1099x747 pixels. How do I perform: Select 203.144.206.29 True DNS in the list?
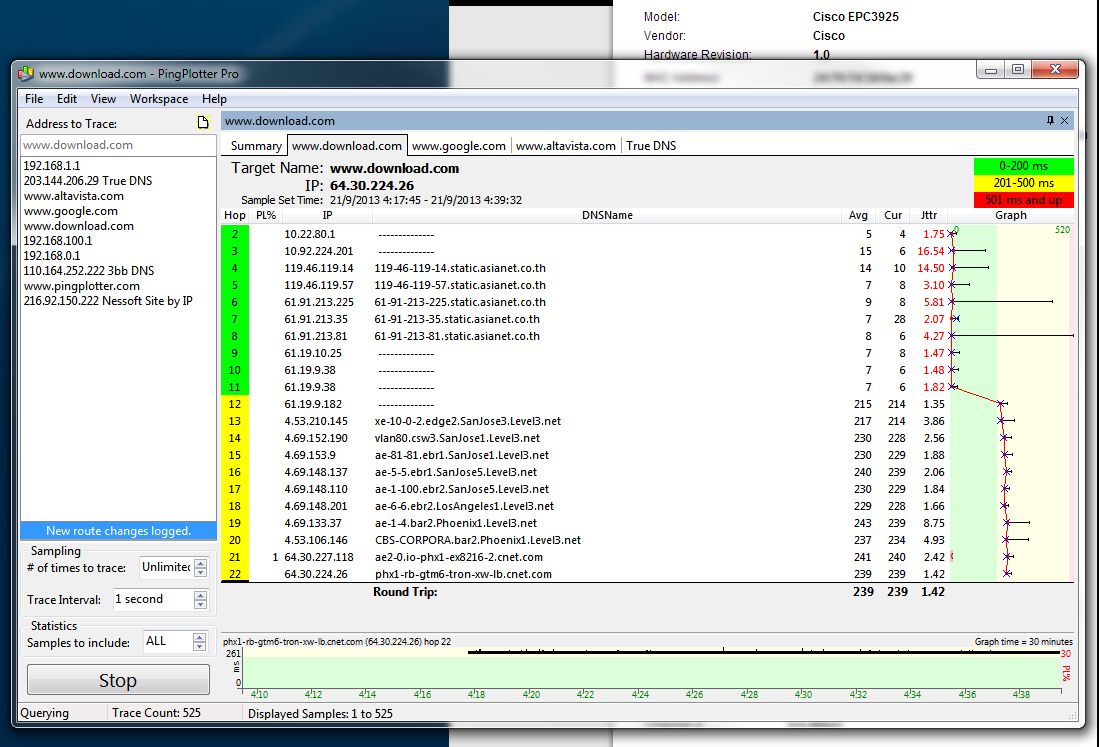click(88, 181)
